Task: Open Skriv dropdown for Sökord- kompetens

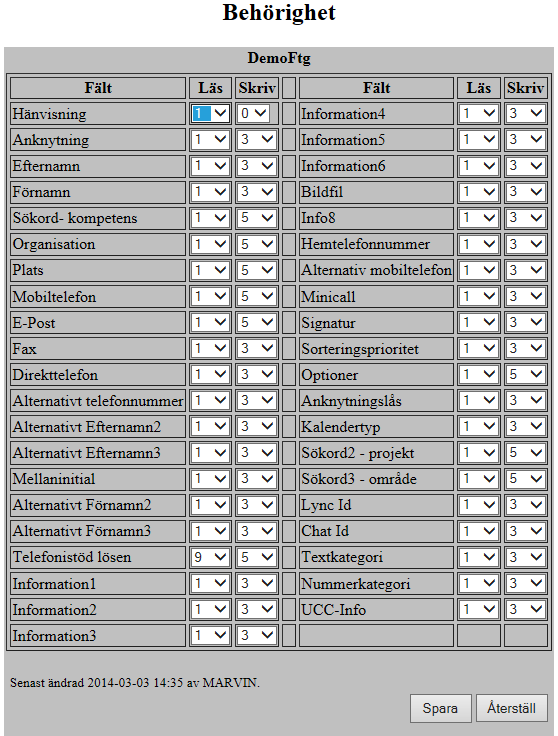Action: click(x=257, y=218)
